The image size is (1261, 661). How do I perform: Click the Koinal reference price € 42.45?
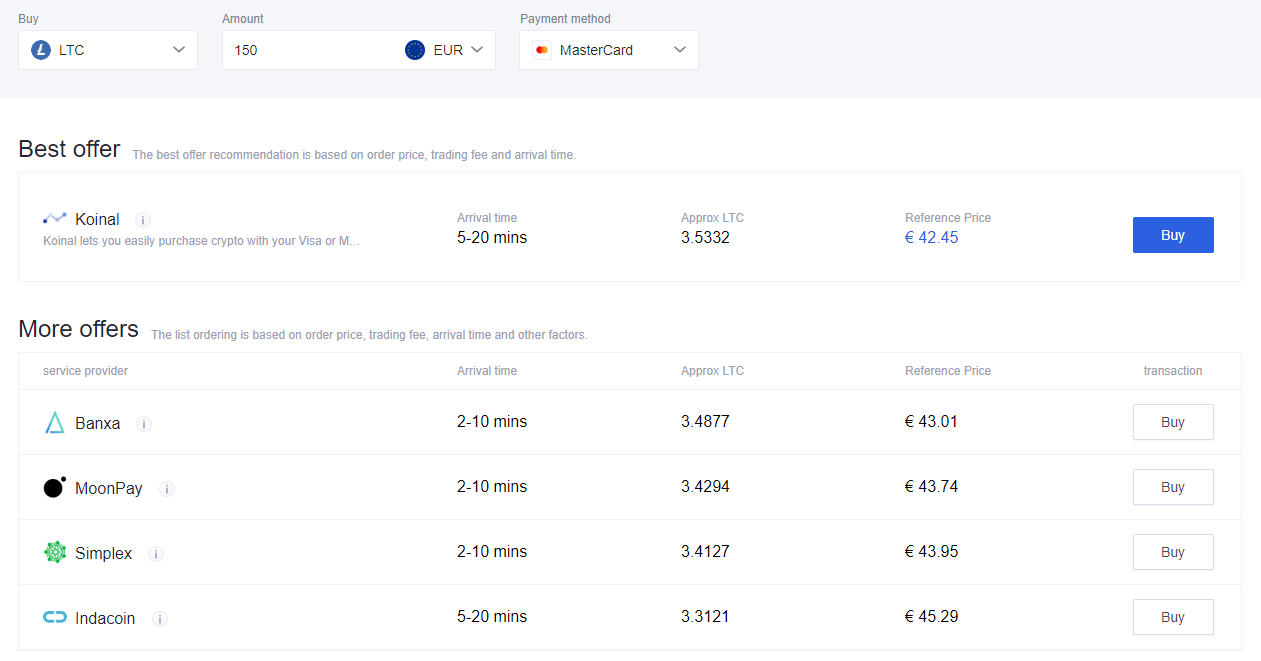[x=931, y=238]
